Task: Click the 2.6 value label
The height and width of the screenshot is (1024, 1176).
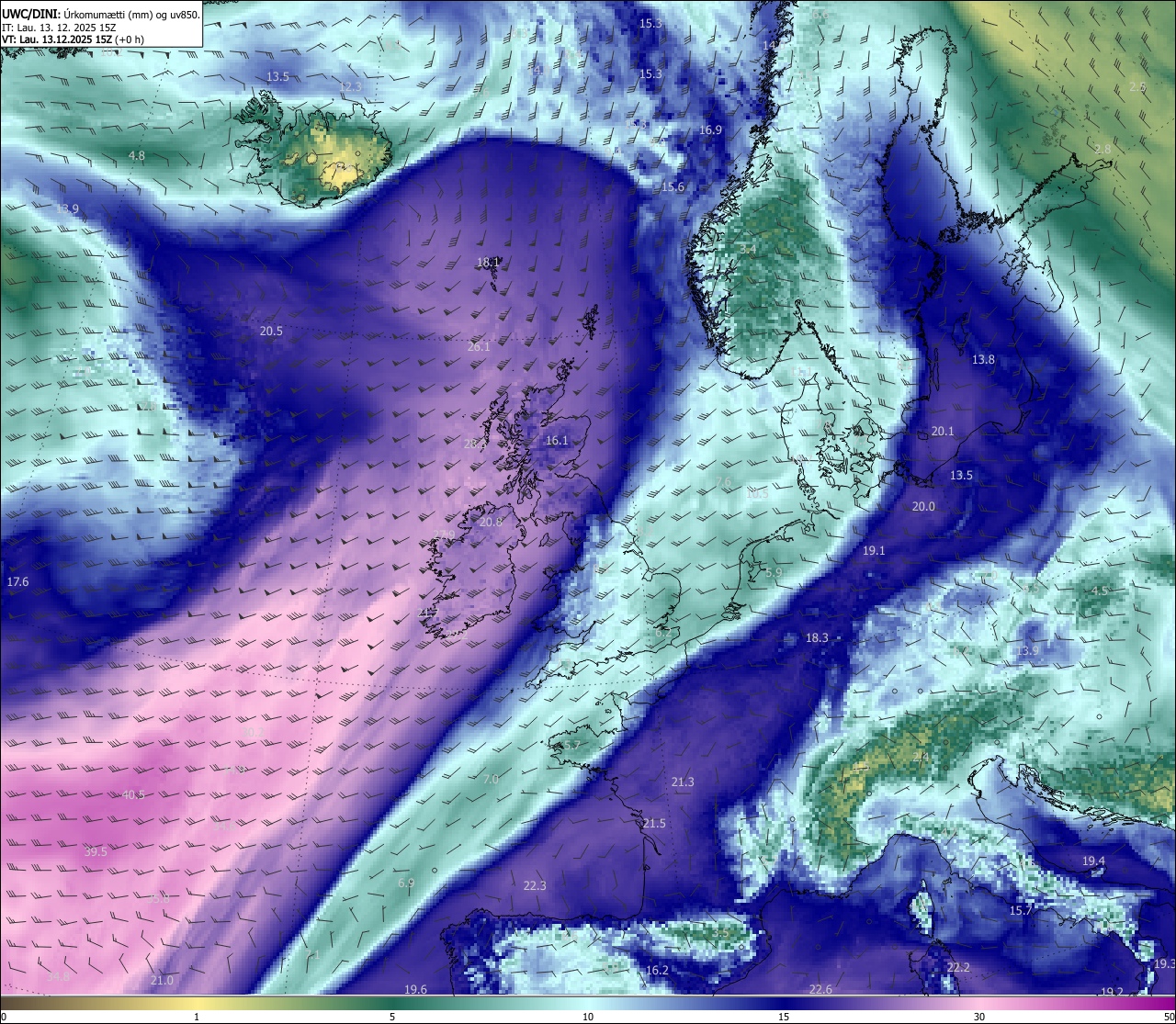Action: coord(1137,87)
